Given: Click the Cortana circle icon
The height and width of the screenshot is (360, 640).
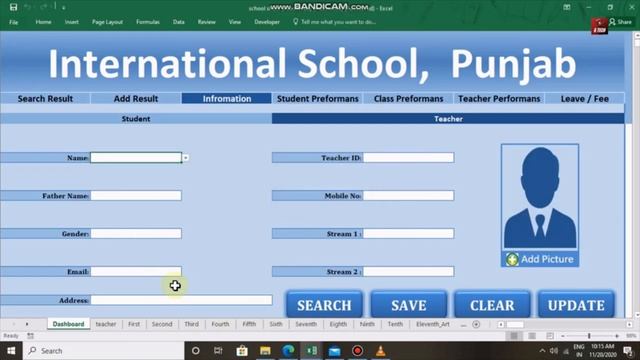Looking at the screenshot, I should (x=196, y=351).
